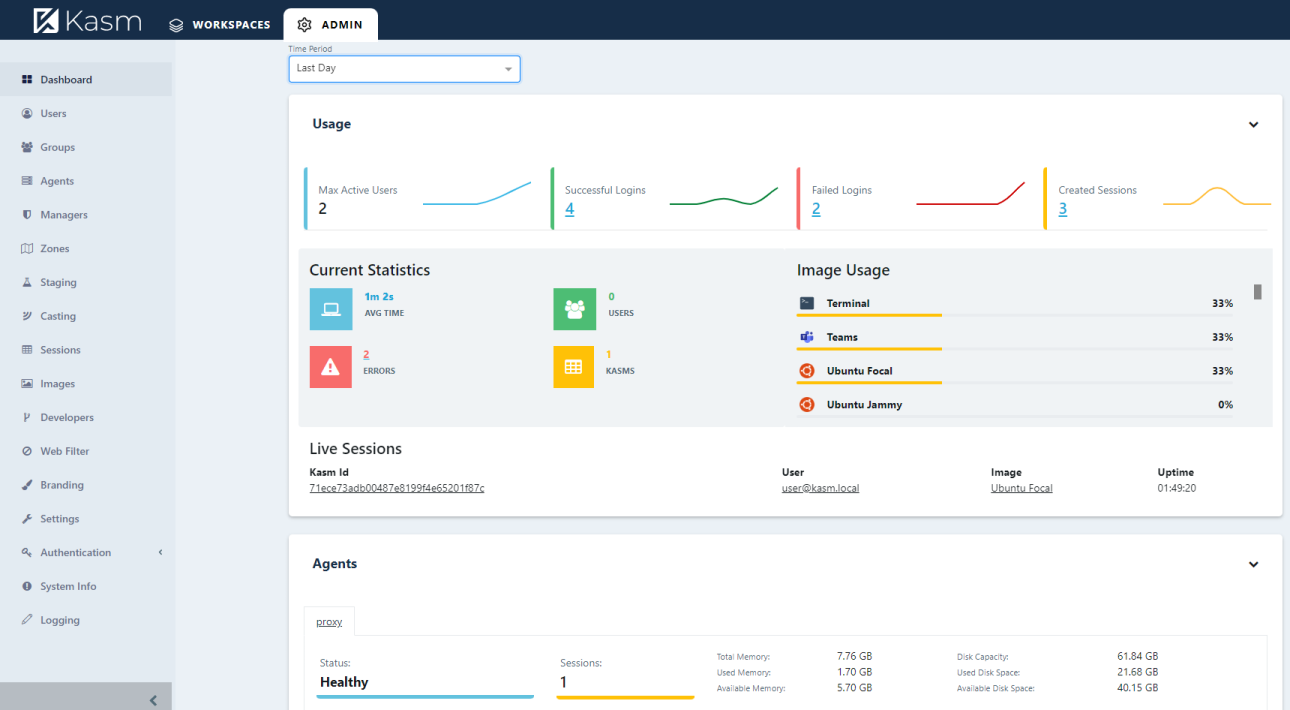
Task: Click the red Errors warning icon
Action: click(x=330, y=367)
